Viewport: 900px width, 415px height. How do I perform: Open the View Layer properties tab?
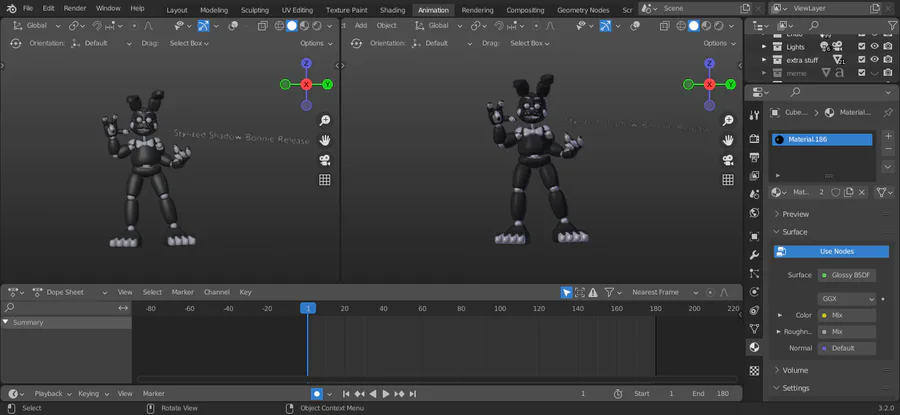click(754, 176)
